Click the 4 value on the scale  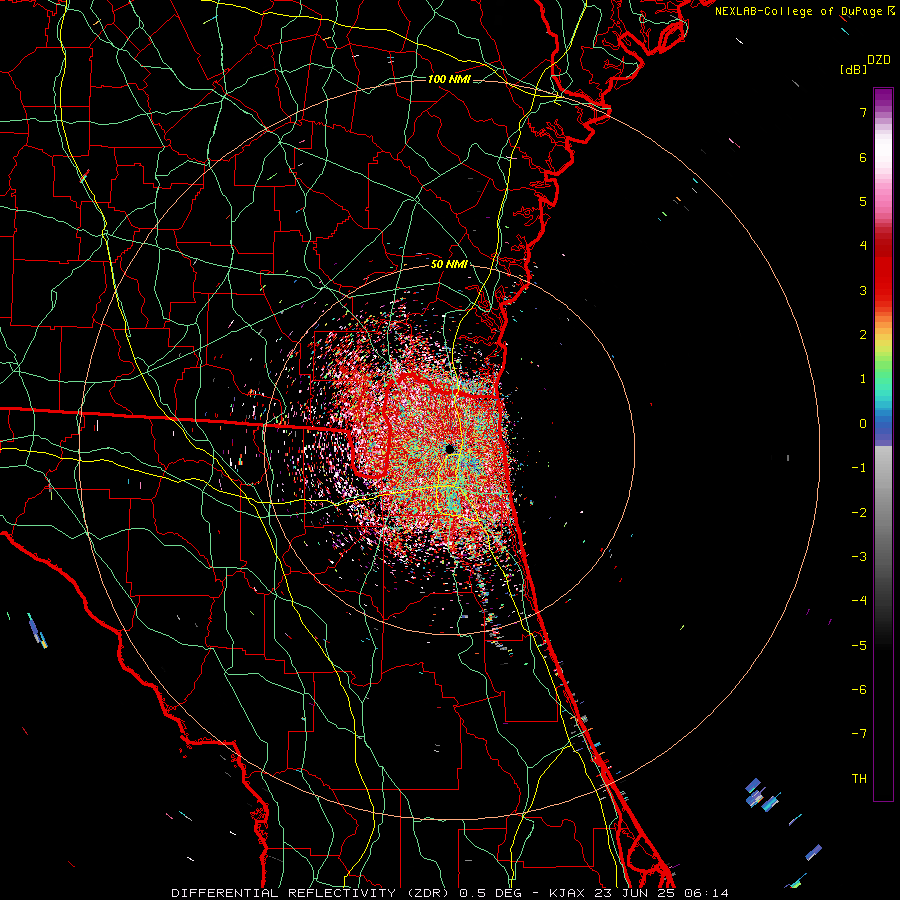click(x=863, y=246)
